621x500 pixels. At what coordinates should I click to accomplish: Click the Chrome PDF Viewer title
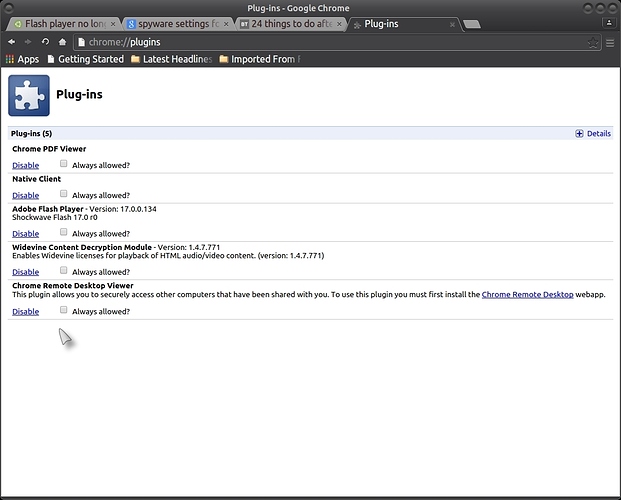(49, 149)
